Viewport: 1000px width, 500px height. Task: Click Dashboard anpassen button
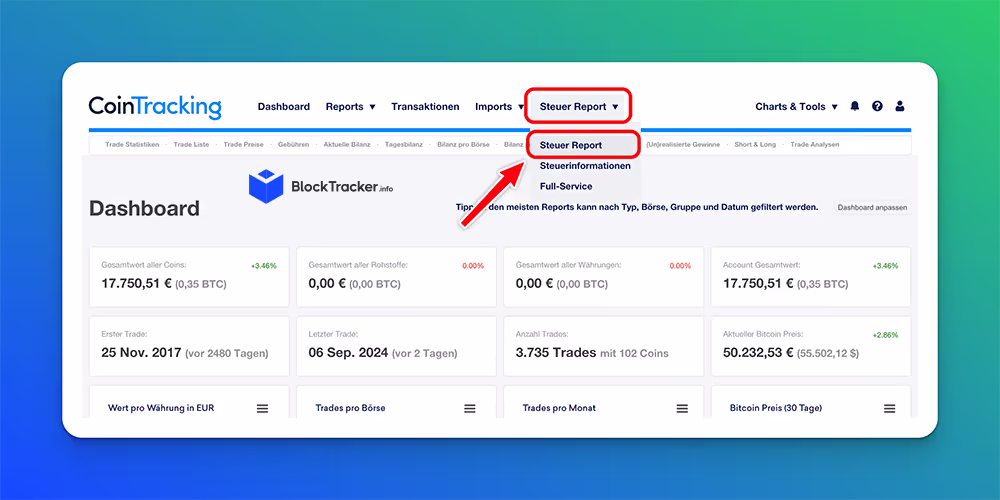pos(872,207)
